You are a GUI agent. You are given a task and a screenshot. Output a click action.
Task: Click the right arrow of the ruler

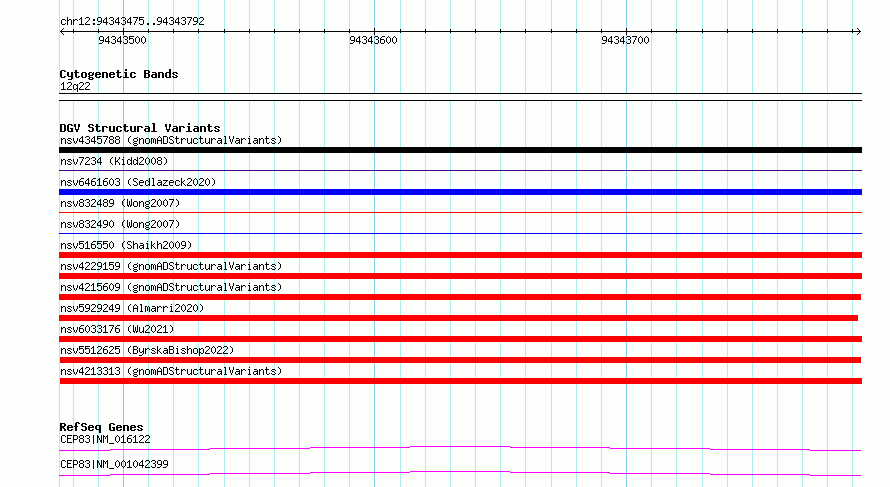(x=858, y=32)
